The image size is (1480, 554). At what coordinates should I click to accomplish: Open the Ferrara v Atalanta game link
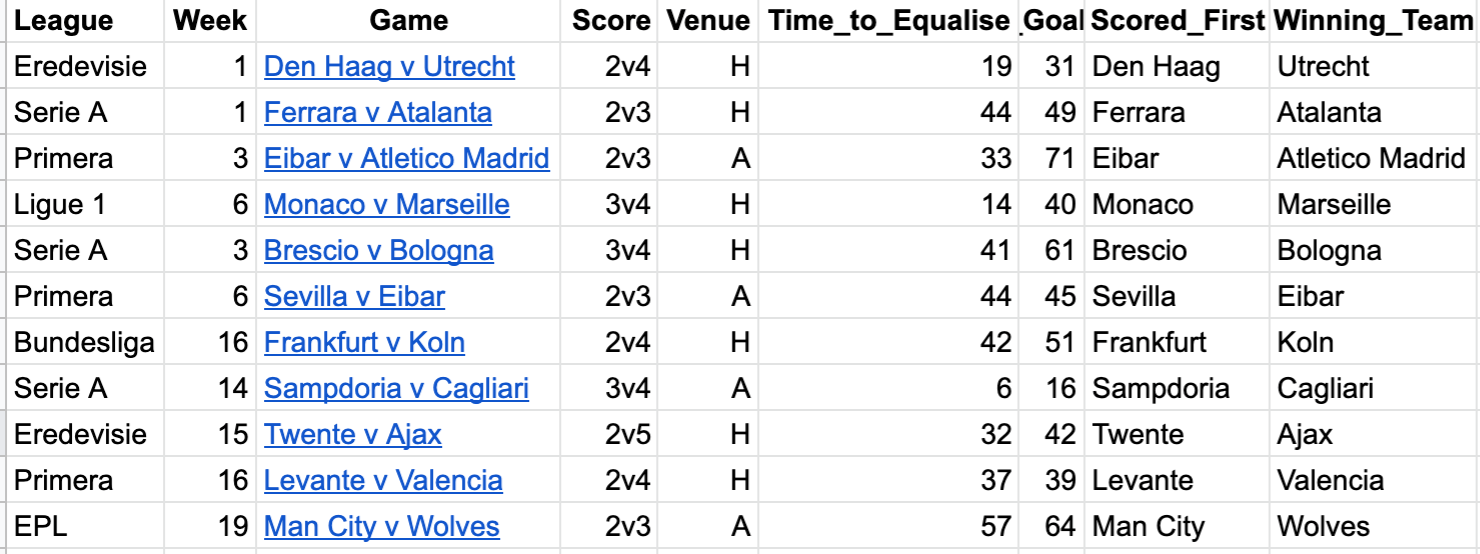tap(377, 113)
